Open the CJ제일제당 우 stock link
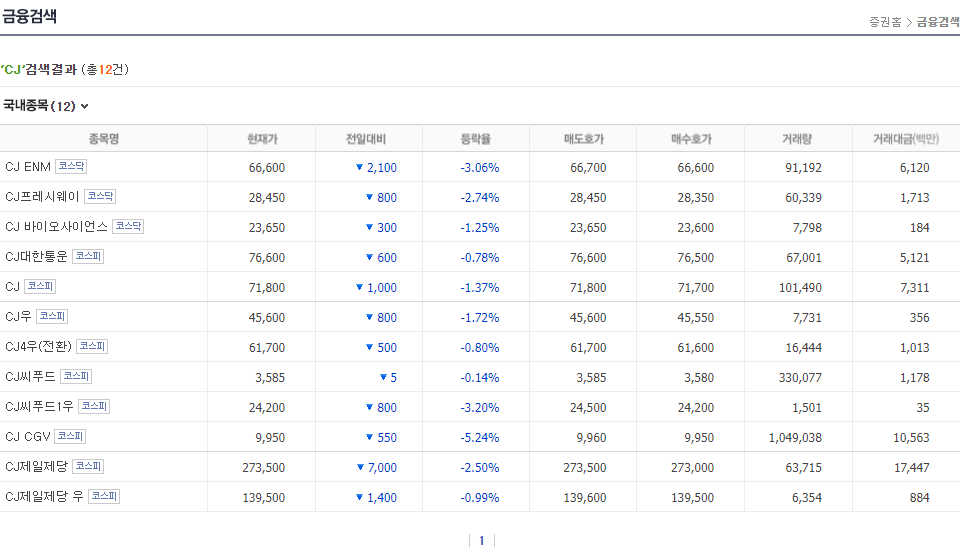The image size is (972, 554). pos(44,496)
